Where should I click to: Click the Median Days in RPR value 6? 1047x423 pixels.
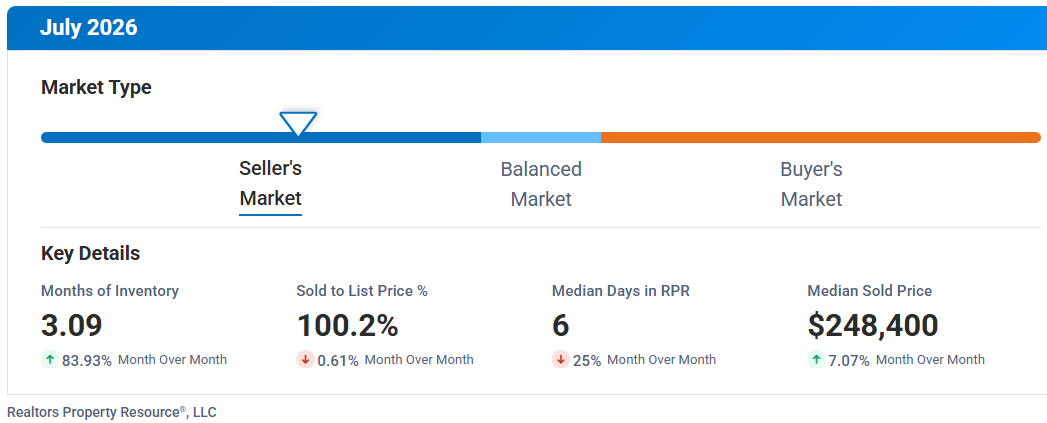click(561, 325)
